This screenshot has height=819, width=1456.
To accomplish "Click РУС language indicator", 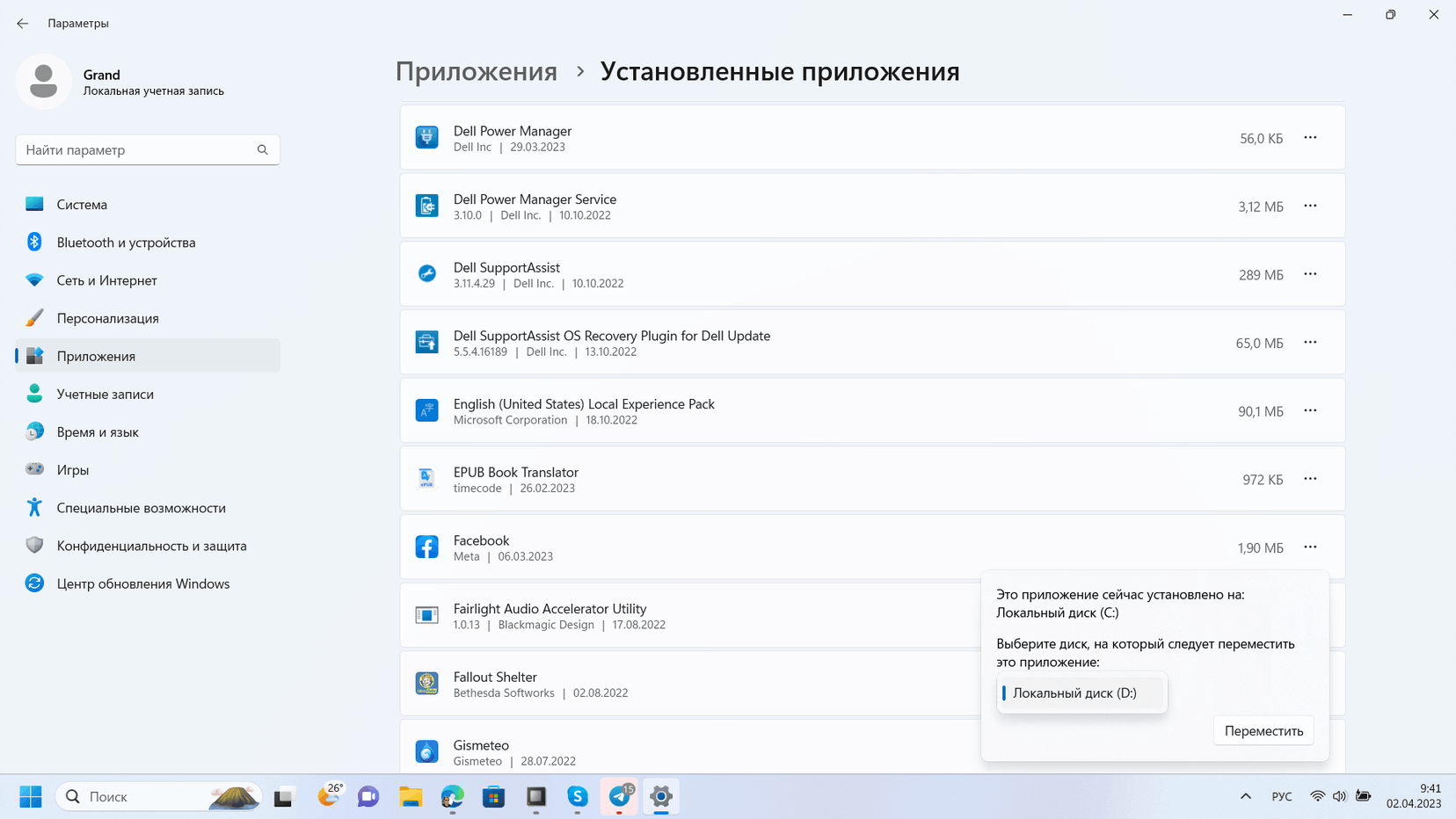I will pos(1282,796).
